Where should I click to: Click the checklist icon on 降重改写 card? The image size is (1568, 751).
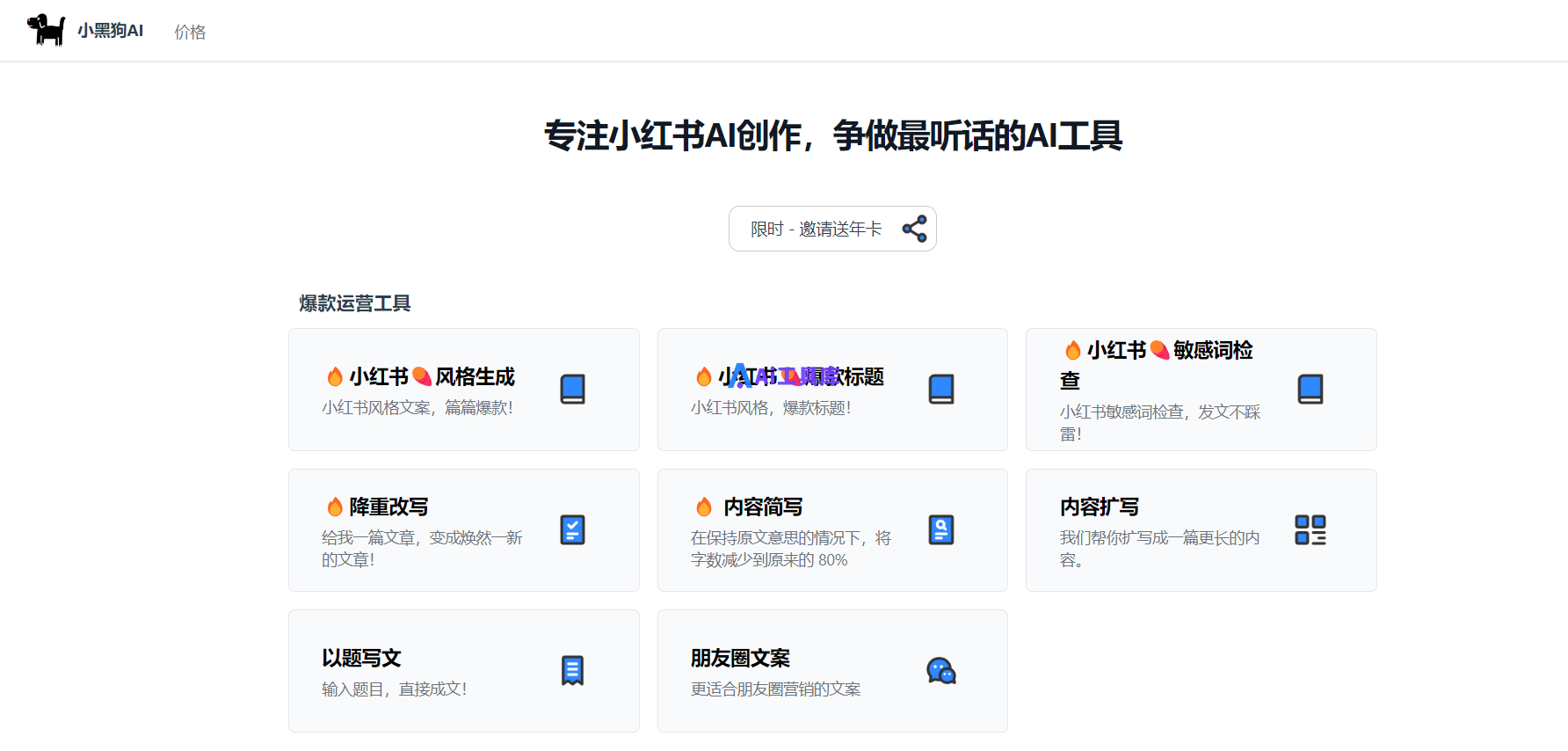tap(573, 529)
